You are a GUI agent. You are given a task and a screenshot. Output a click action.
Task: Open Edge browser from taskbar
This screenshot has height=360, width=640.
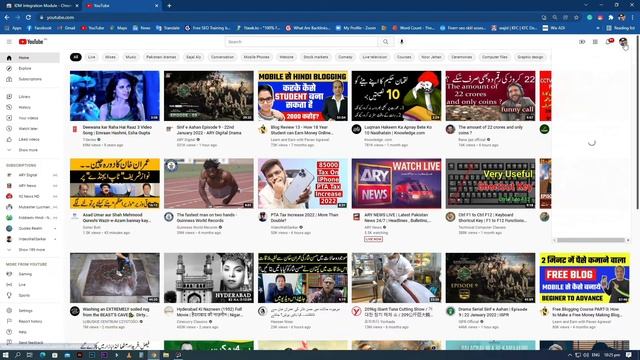(42, 355)
